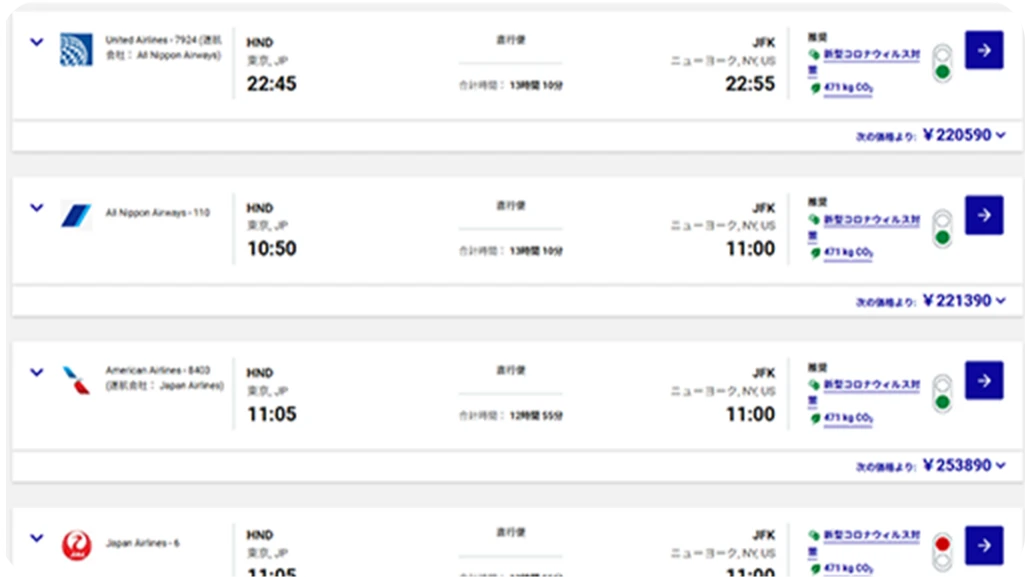This screenshot has width=1025, height=577.
Task: Expand the ¥221390 price dropdown
Action: tap(1000, 301)
